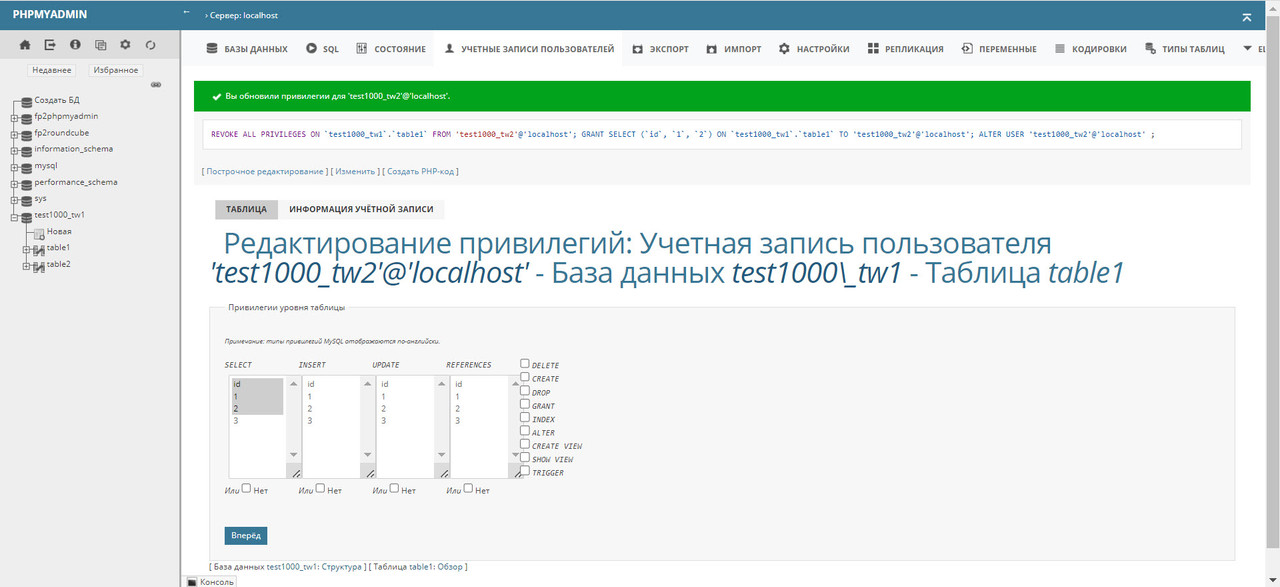Click the table icon beside table1 in tree

38,249
